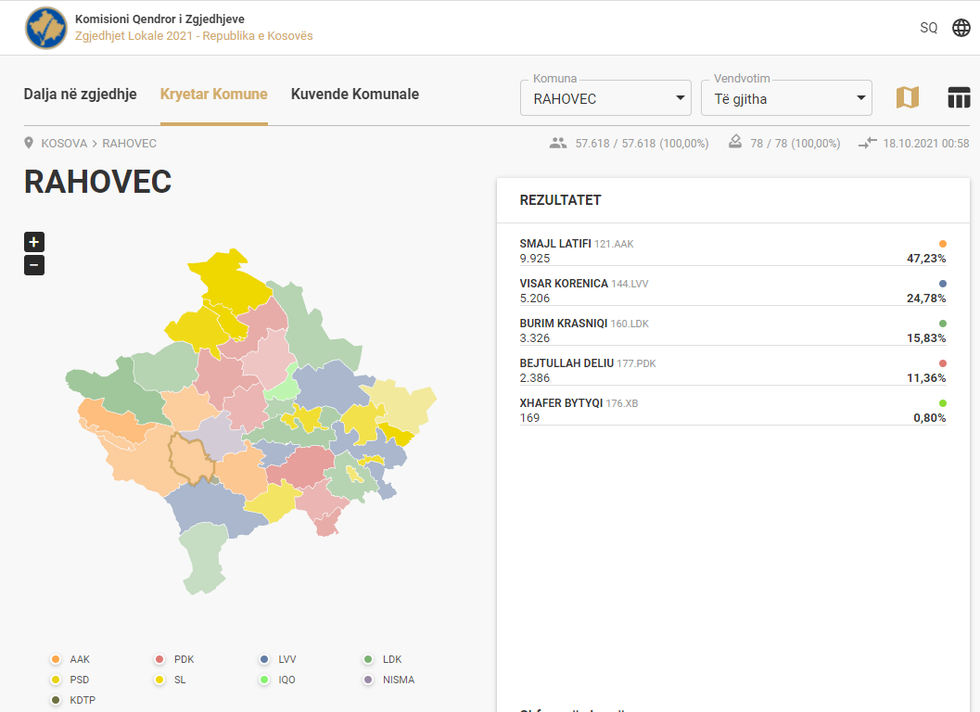
Task: Click the Komisioni Qendror logo icon
Action: pyautogui.click(x=46, y=28)
